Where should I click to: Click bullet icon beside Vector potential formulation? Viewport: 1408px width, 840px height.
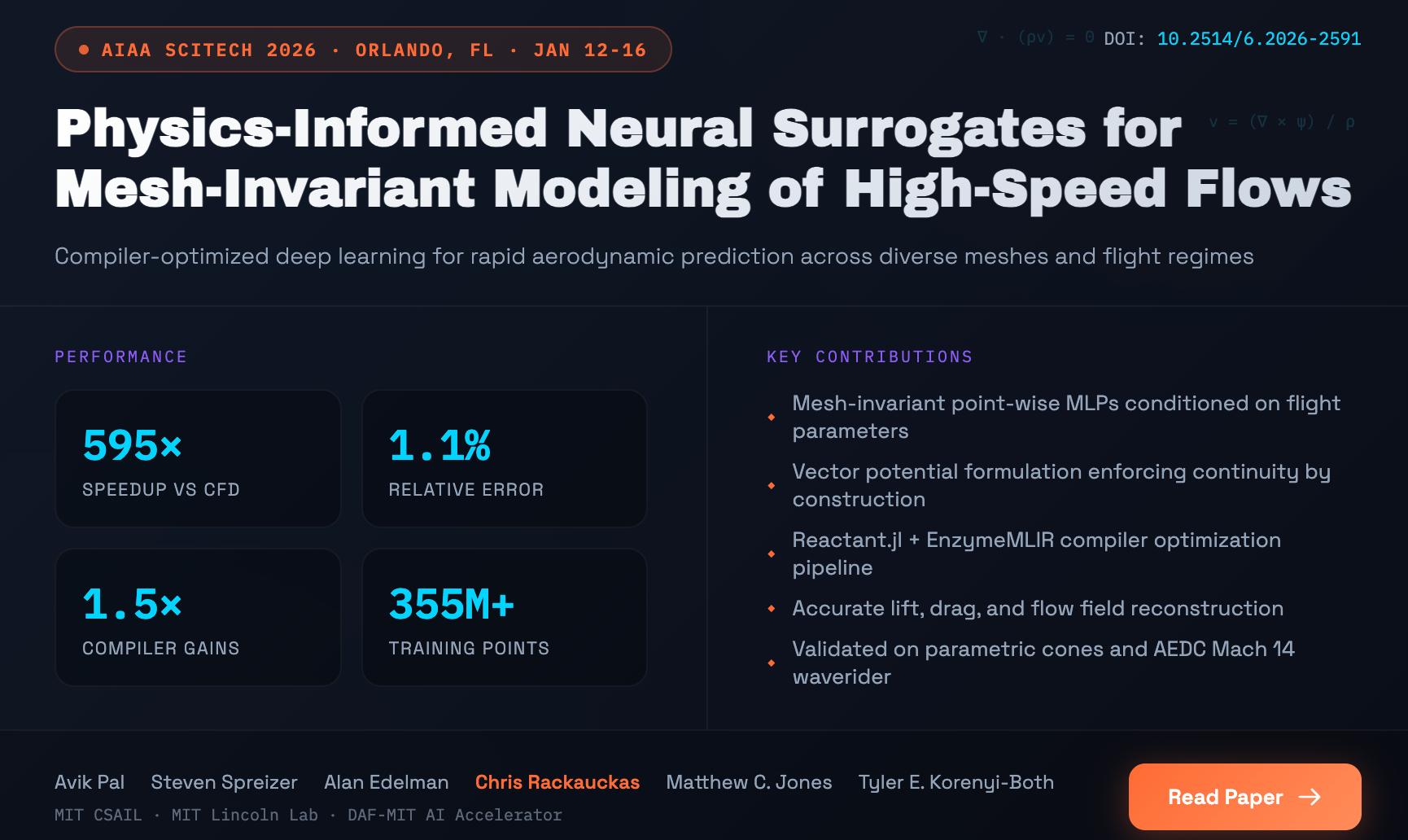[772, 486]
